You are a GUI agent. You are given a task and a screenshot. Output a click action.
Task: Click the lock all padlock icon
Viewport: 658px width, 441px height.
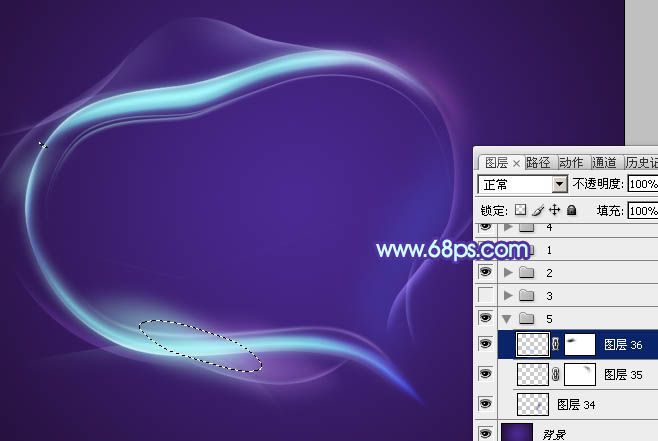coord(571,211)
